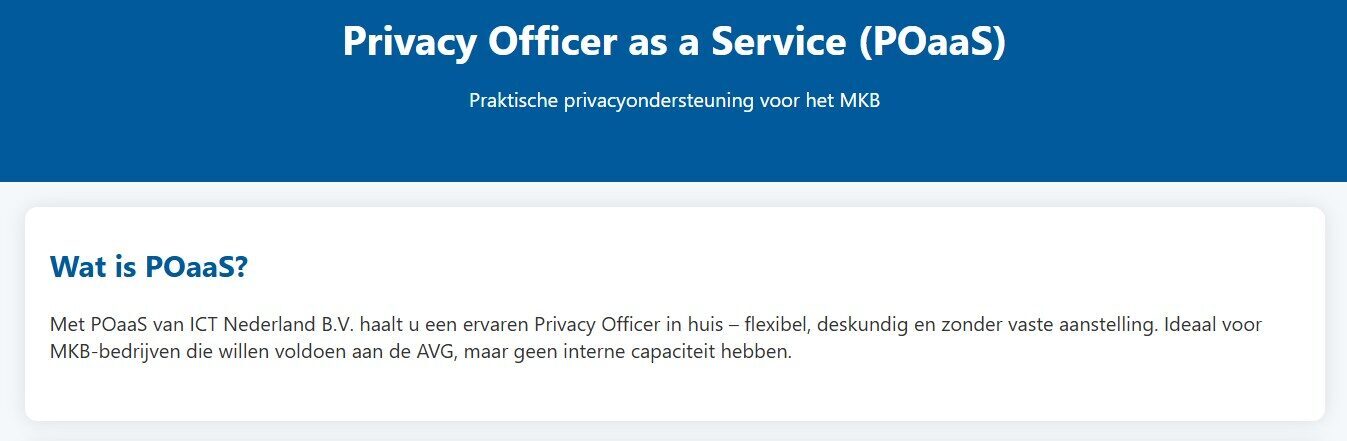Select the 'Wat is POaaS?' section heading

(149, 267)
